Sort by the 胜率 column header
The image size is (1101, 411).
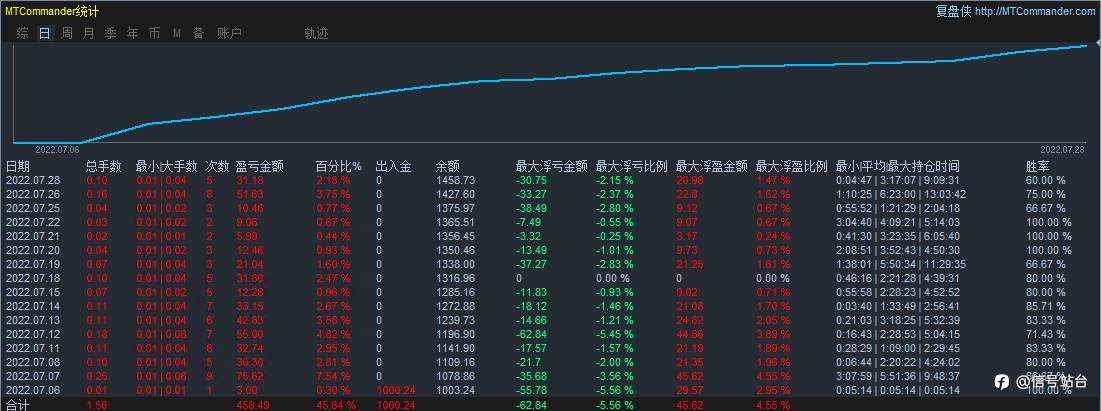(x=1037, y=166)
